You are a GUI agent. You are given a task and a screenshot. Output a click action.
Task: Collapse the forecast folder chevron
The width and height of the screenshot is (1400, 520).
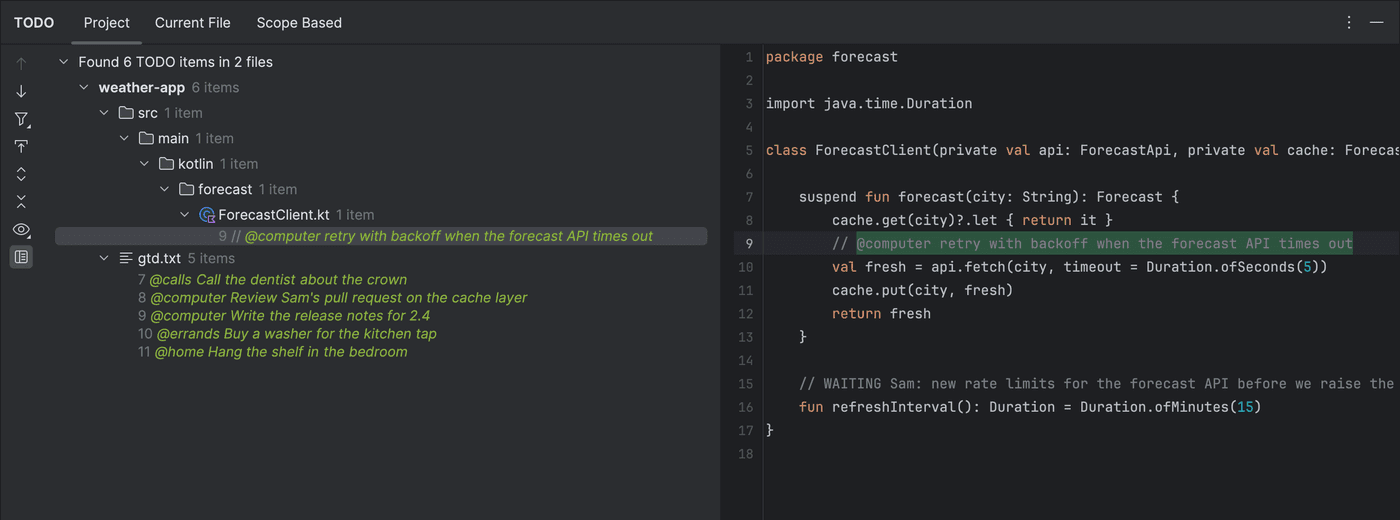tap(164, 189)
